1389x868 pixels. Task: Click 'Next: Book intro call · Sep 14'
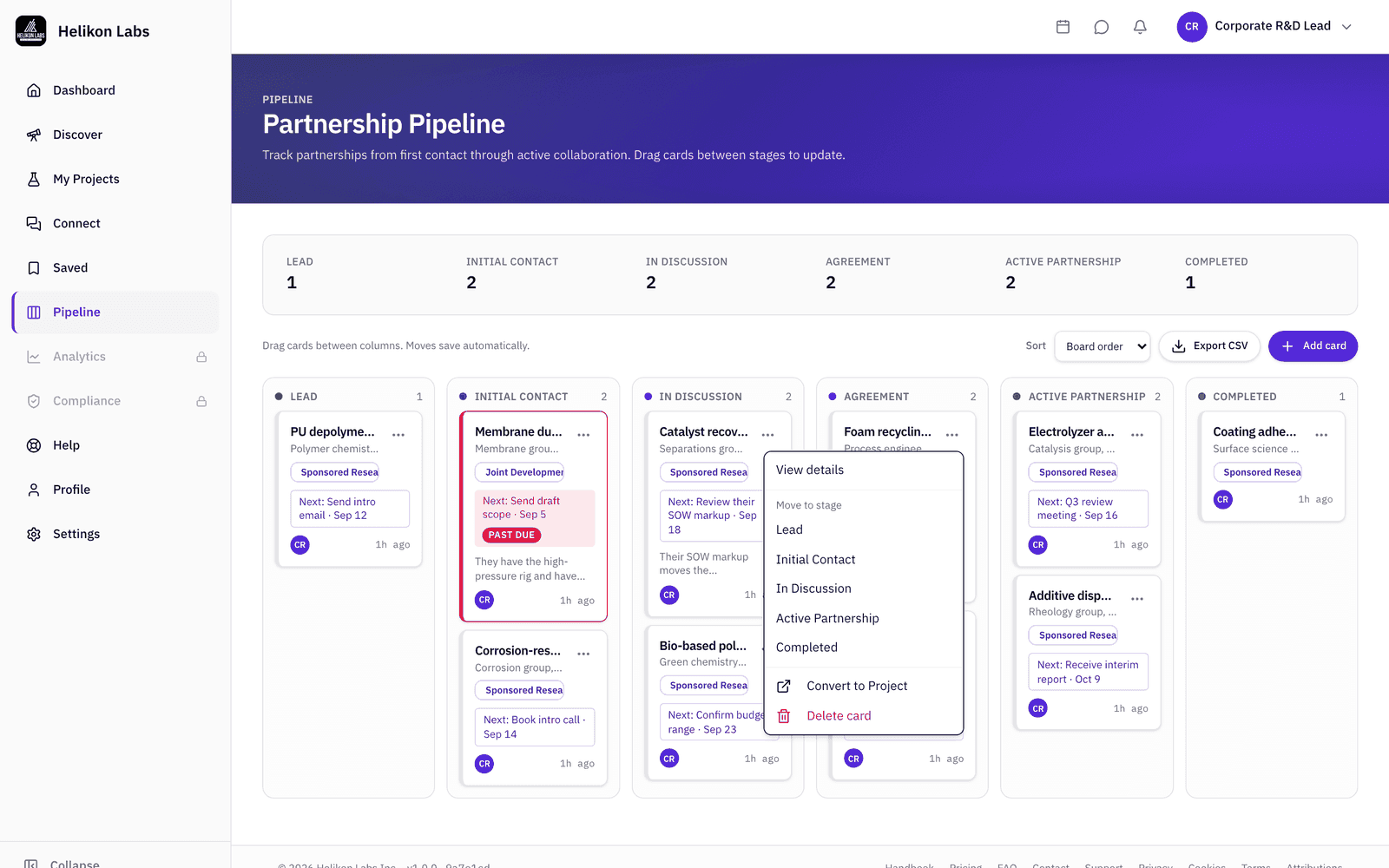535,727
